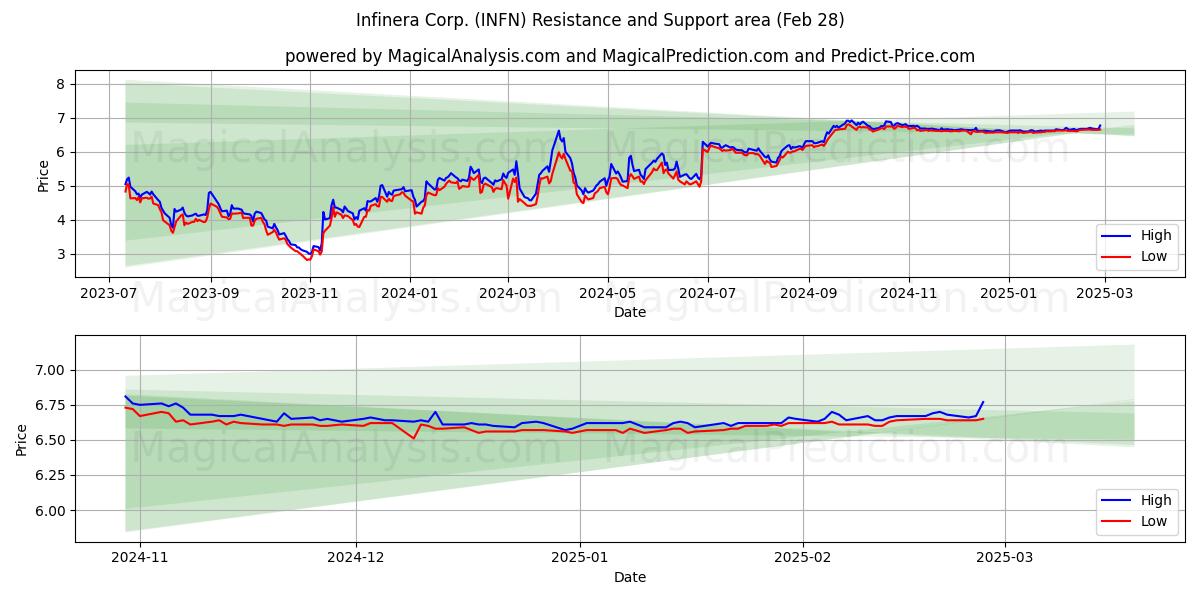Click the '2024-03' x-axis label

(x=508, y=295)
